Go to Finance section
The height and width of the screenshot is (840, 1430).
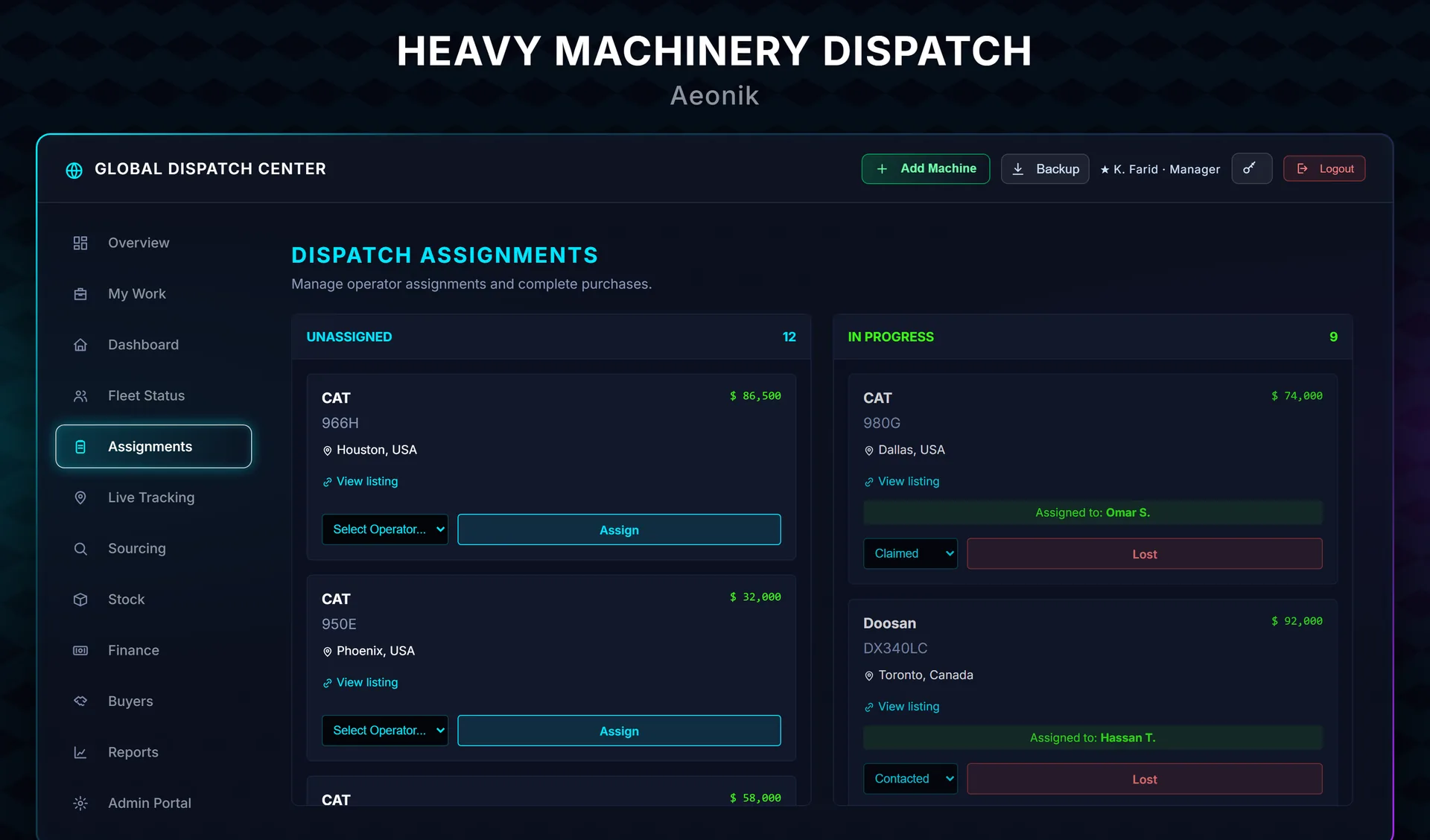(x=153, y=651)
